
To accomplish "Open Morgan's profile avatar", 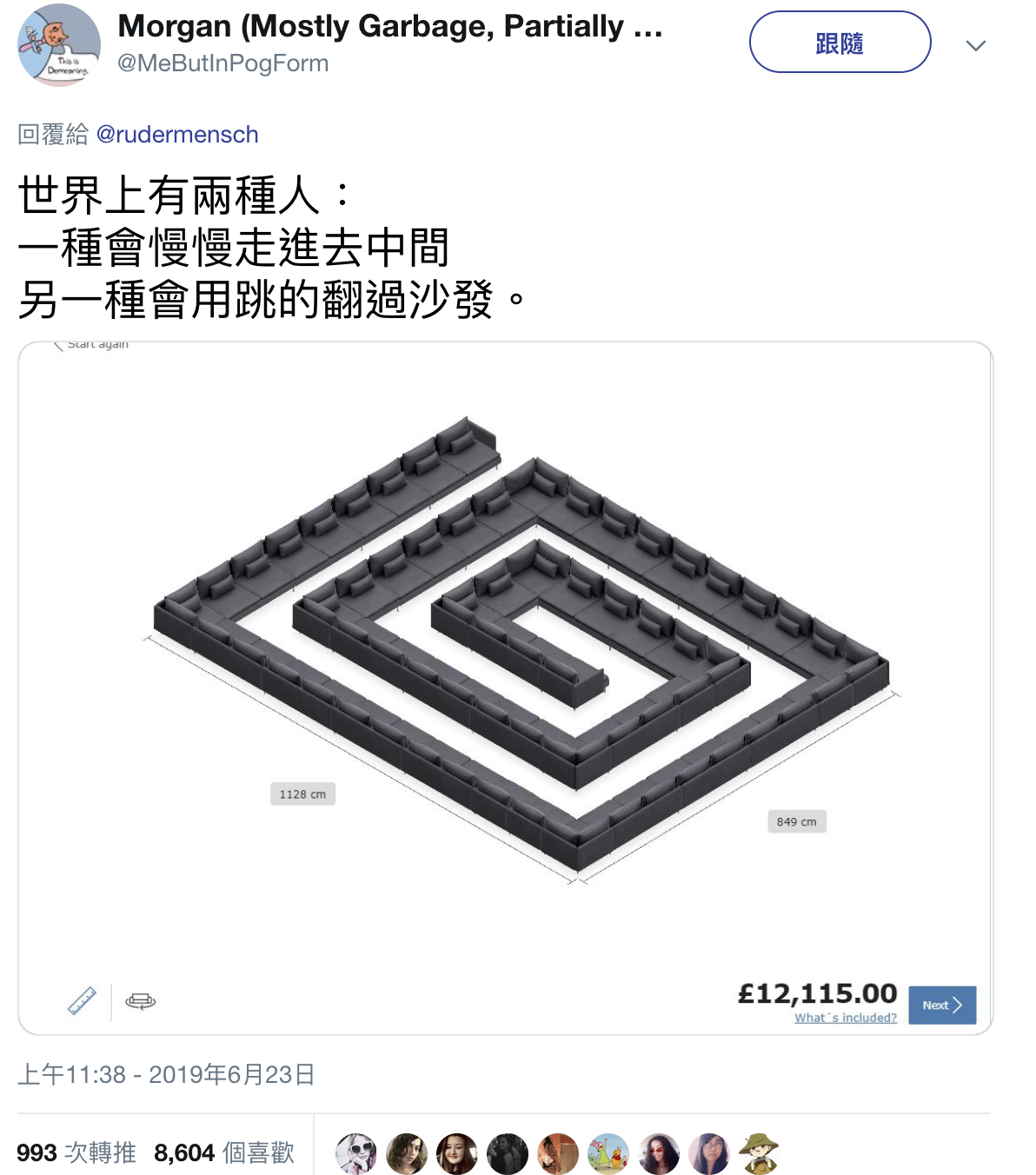I will tap(59, 44).
